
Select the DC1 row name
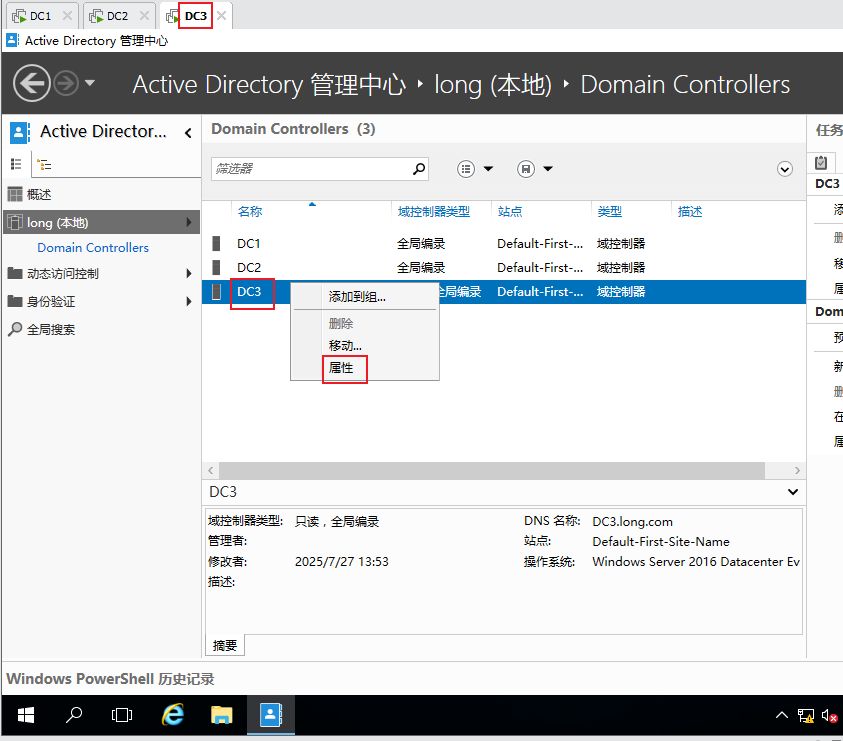[x=249, y=244]
